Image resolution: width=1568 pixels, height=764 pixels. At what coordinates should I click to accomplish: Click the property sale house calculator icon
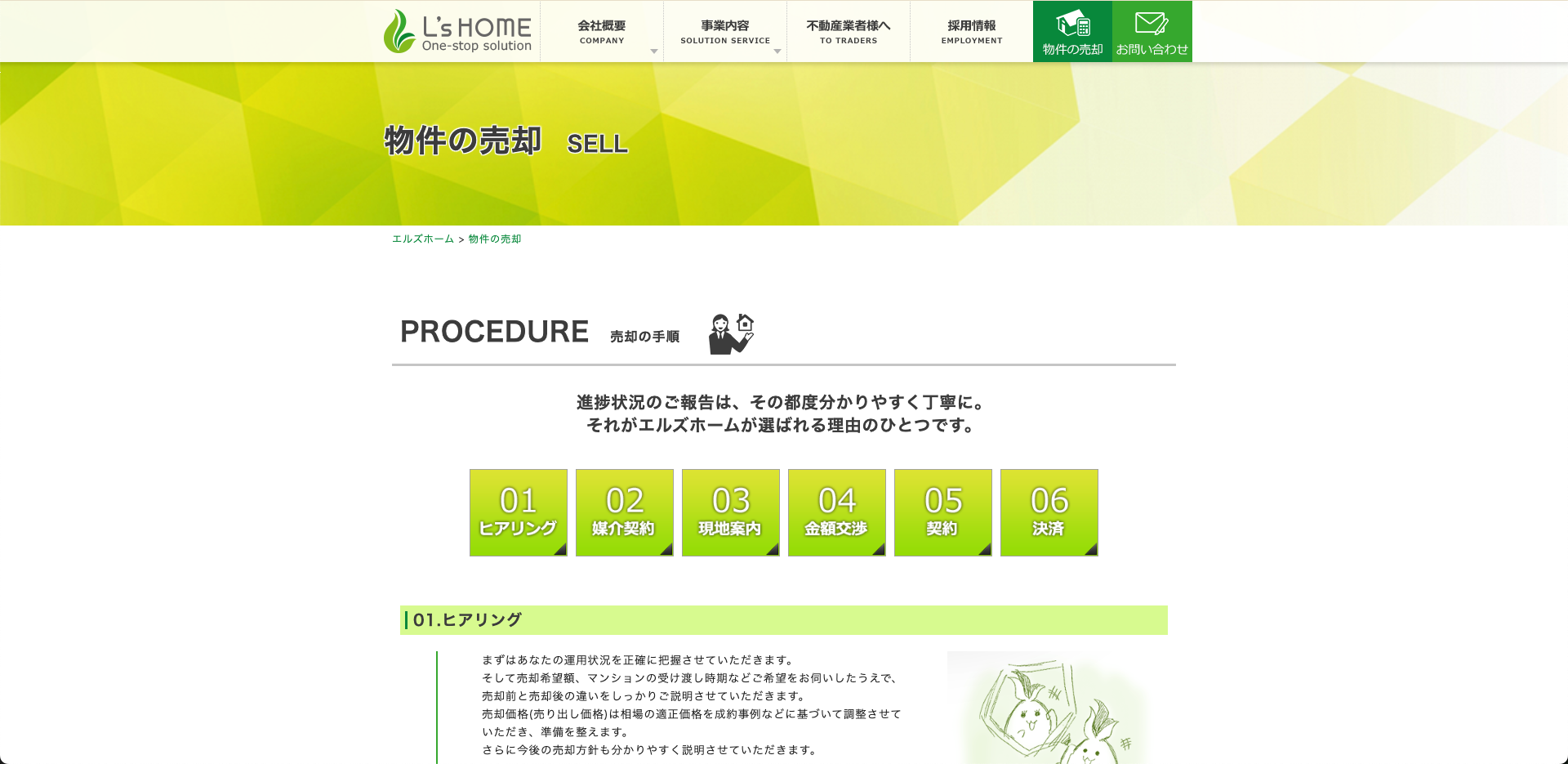[1072, 24]
